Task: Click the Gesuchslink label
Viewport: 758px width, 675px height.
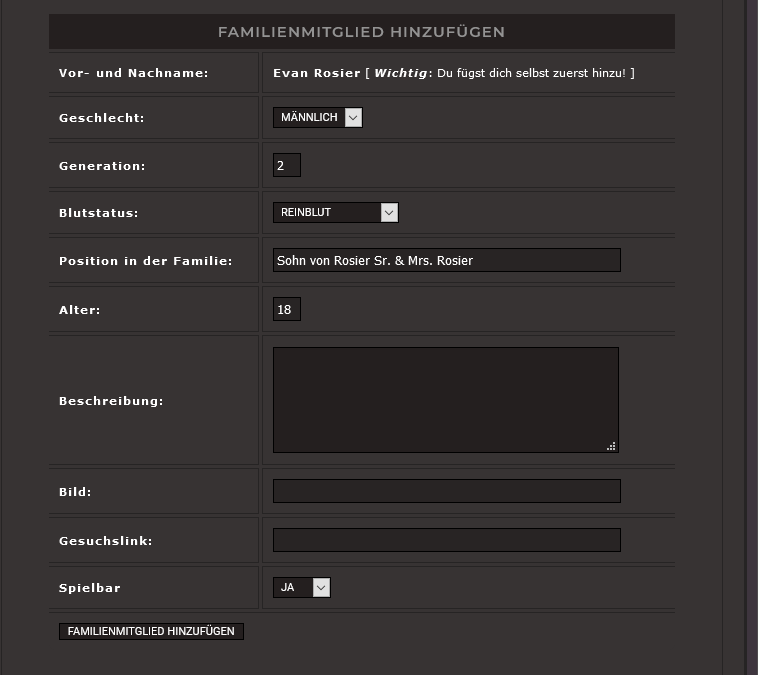Action: click(105, 541)
